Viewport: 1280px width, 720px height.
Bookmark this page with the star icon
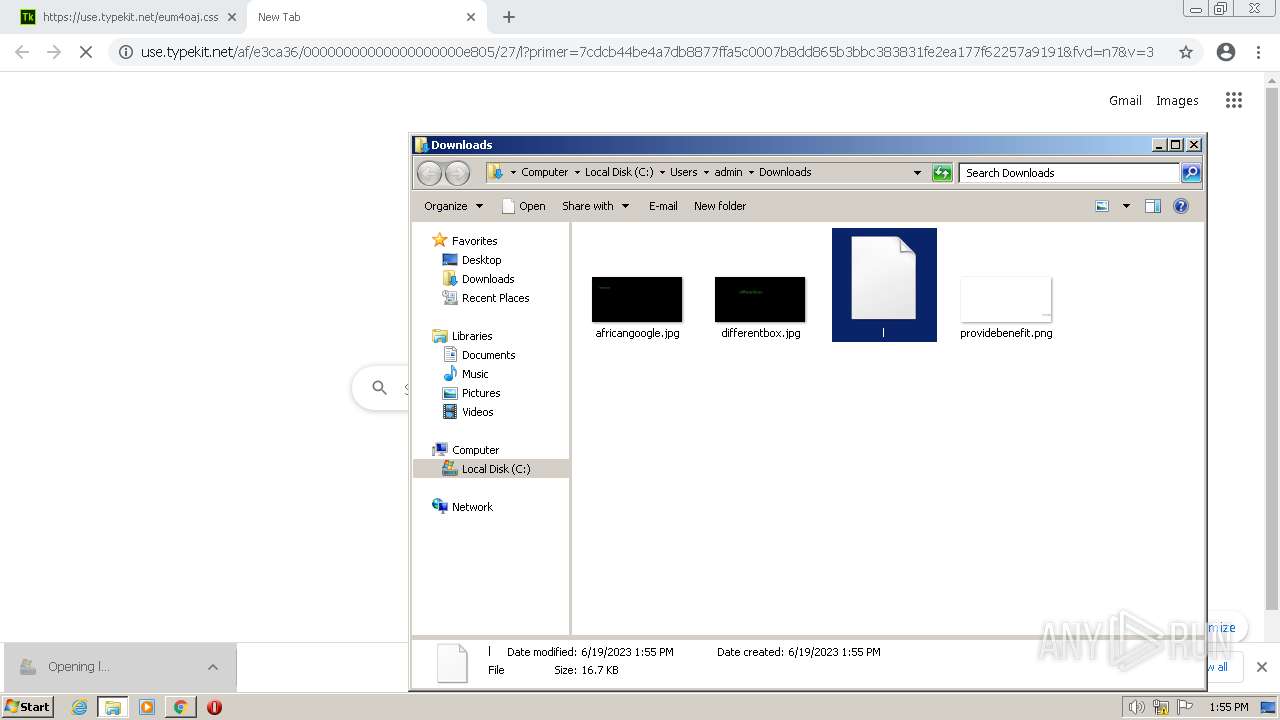[x=1186, y=52]
